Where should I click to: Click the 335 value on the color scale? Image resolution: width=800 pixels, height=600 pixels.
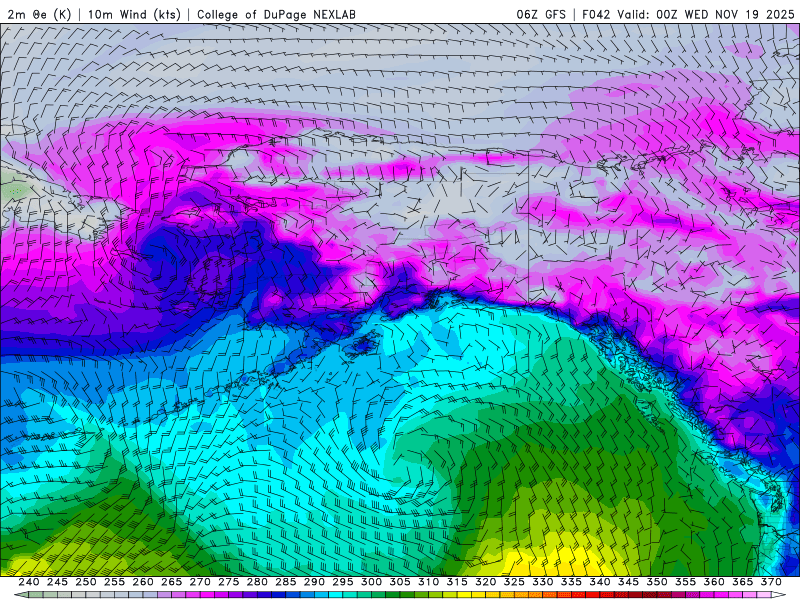click(571, 582)
